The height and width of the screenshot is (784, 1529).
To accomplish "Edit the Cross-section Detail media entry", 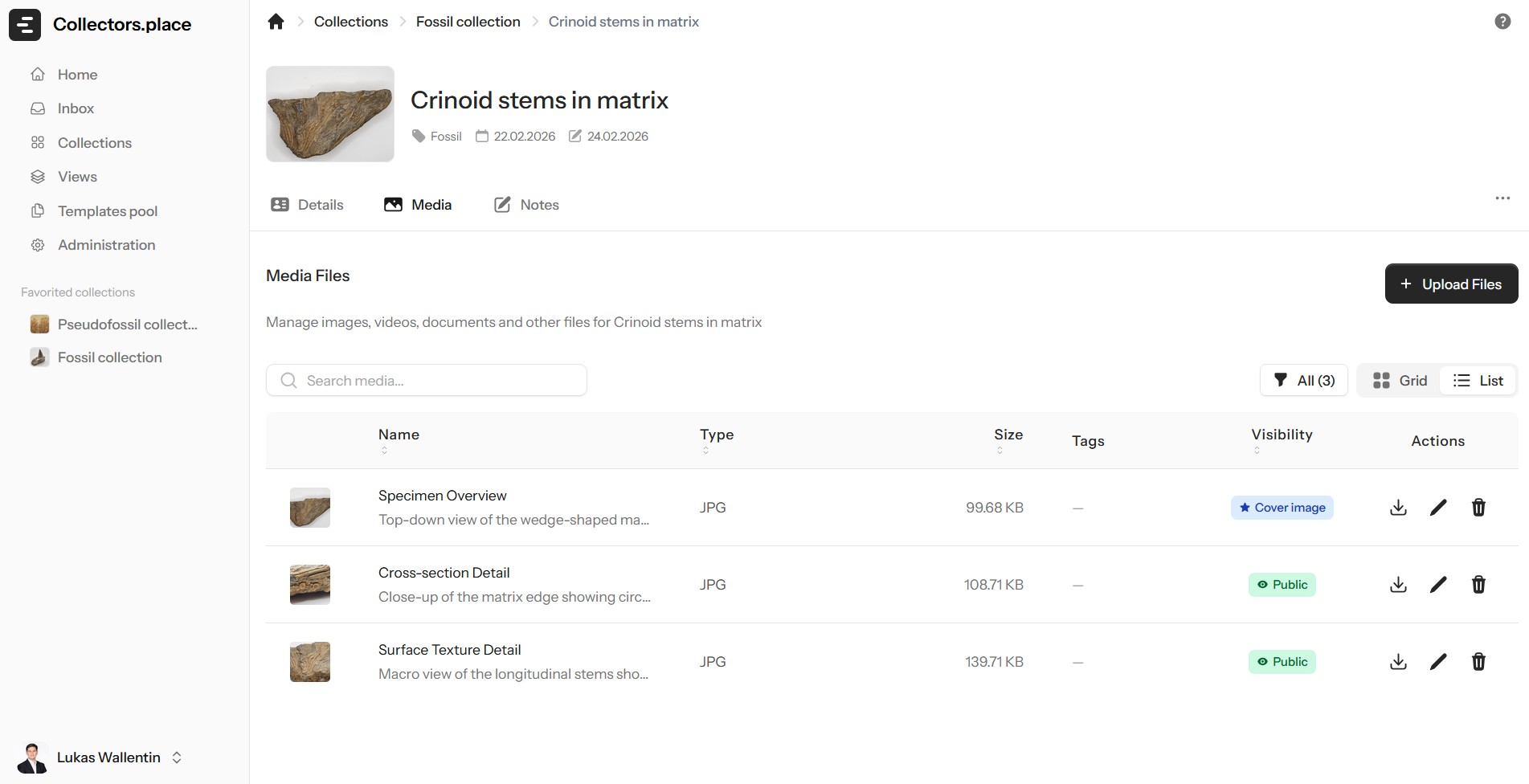I will [x=1438, y=584].
